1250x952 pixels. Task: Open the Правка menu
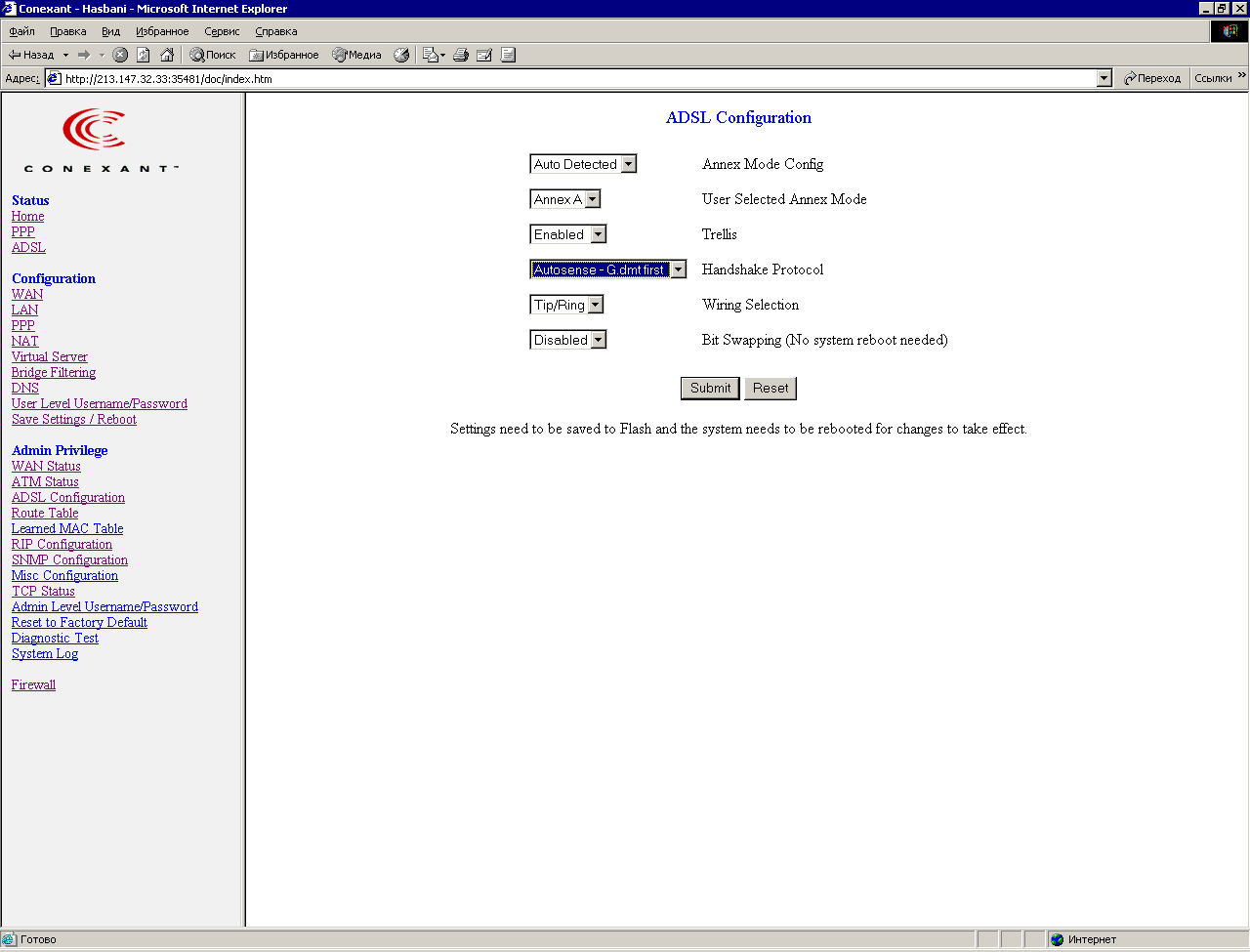click(x=68, y=31)
